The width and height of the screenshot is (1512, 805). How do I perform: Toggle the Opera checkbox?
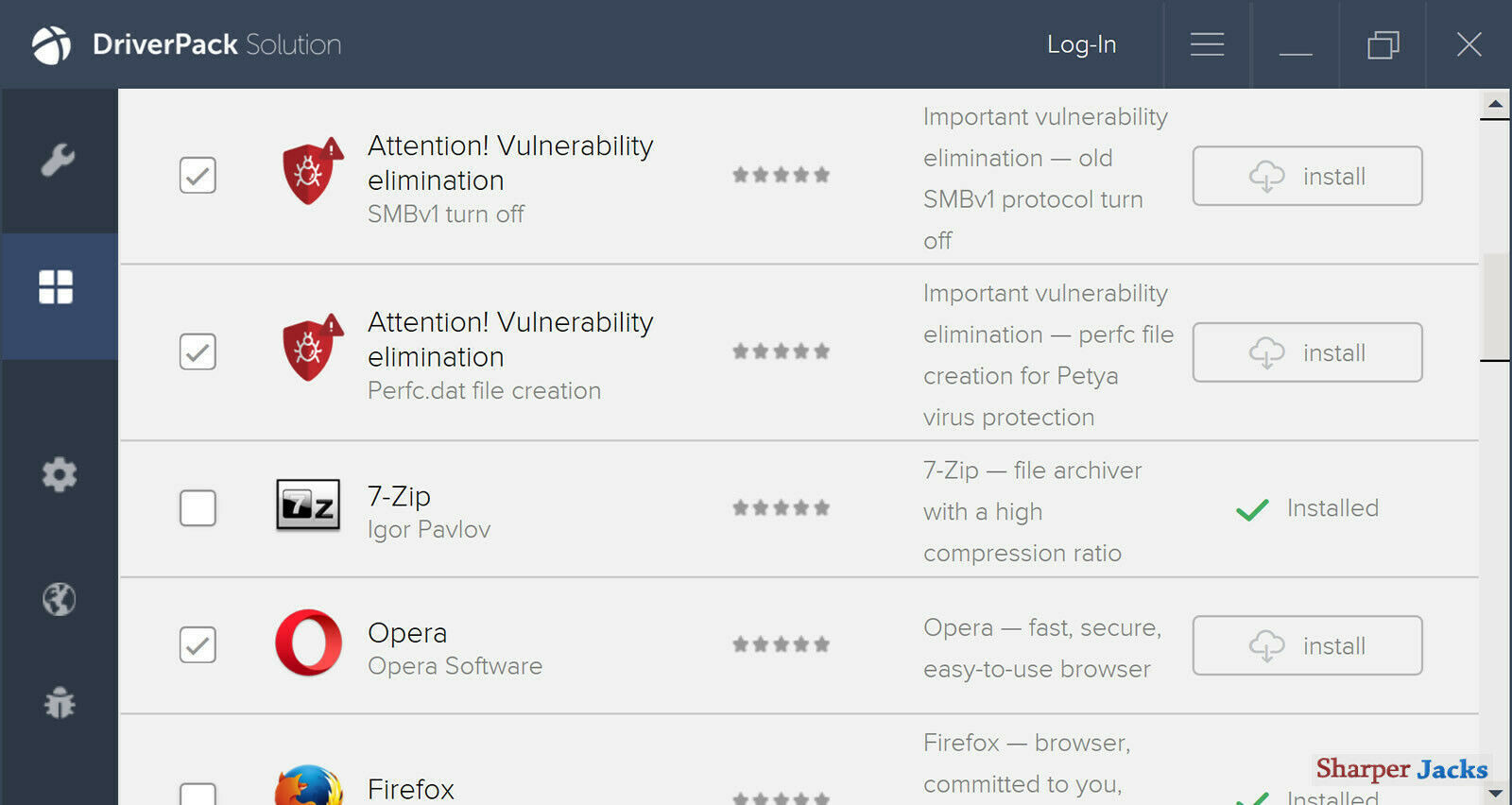pos(198,645)
